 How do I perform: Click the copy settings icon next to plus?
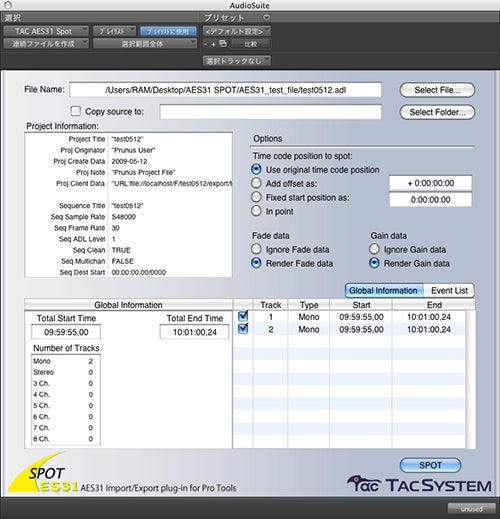pyautogui.click(x=223, y=43)
